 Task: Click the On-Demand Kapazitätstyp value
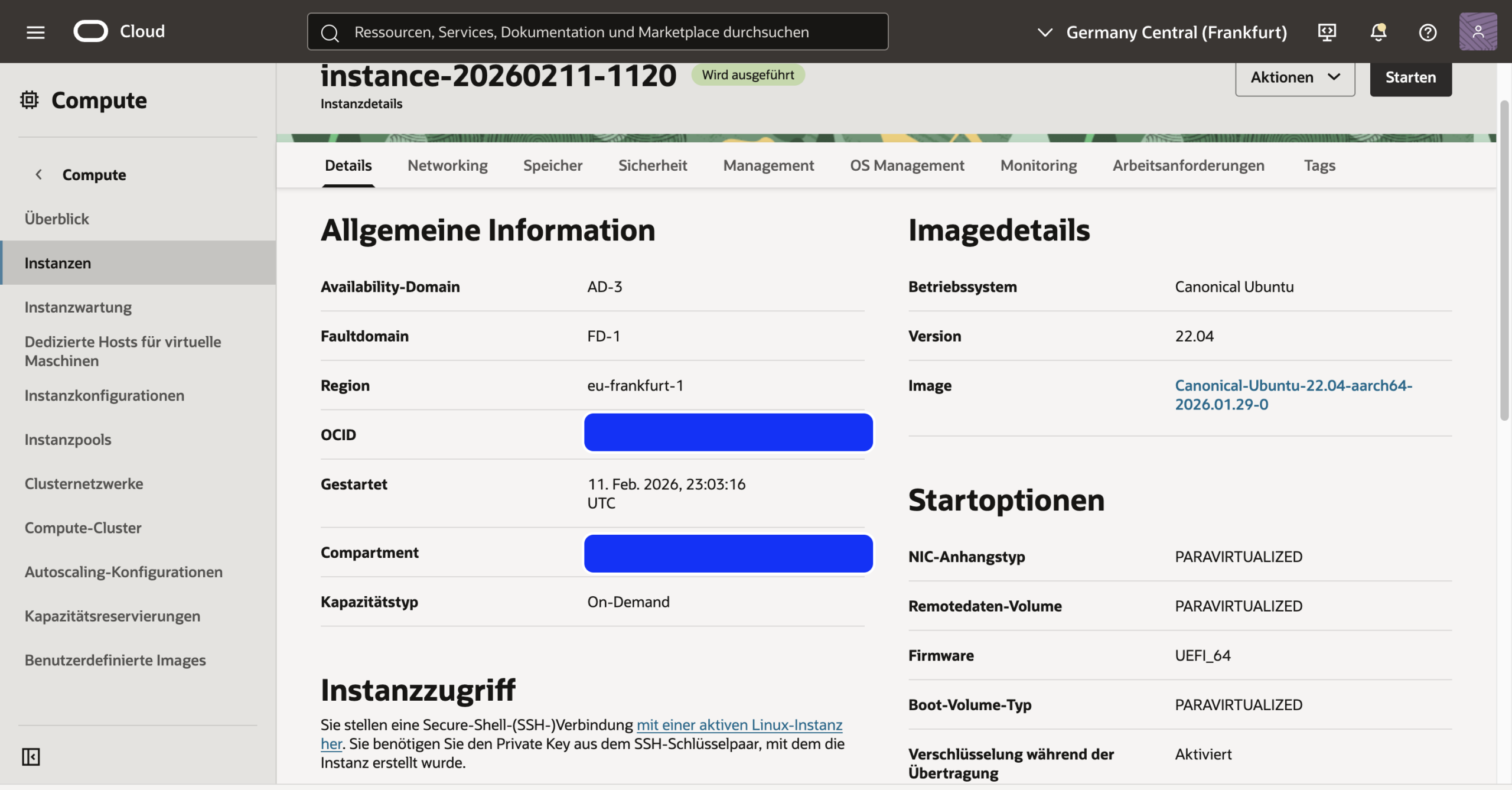[628, 602]
